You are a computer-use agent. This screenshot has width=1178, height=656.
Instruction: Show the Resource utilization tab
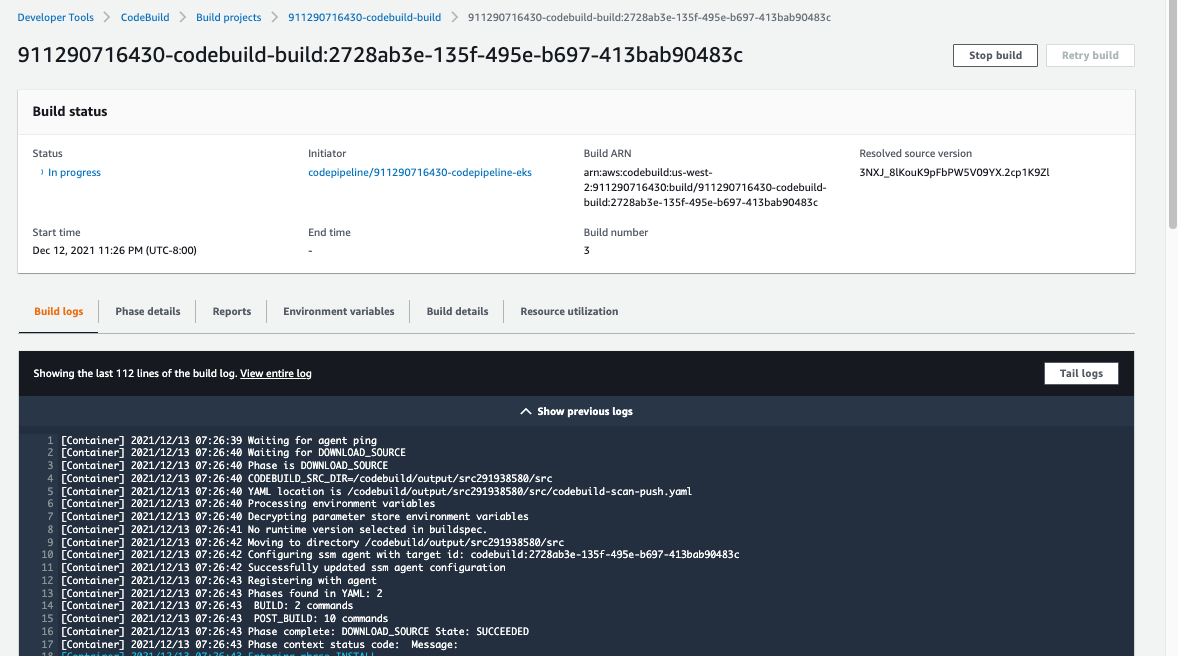[x=569, y=311]
